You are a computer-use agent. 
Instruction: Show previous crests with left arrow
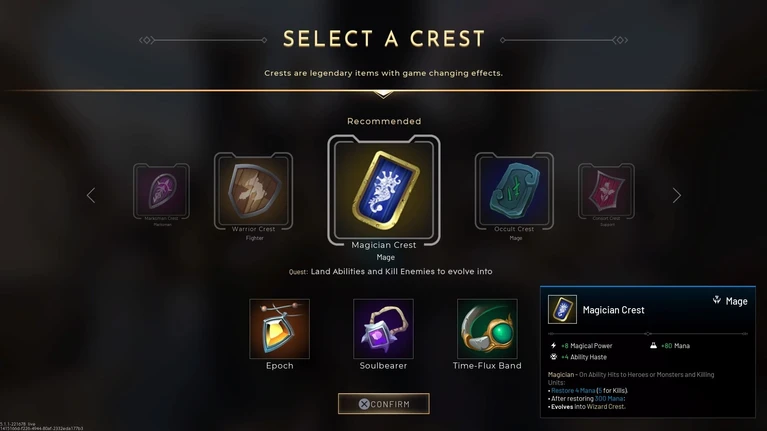91,195
